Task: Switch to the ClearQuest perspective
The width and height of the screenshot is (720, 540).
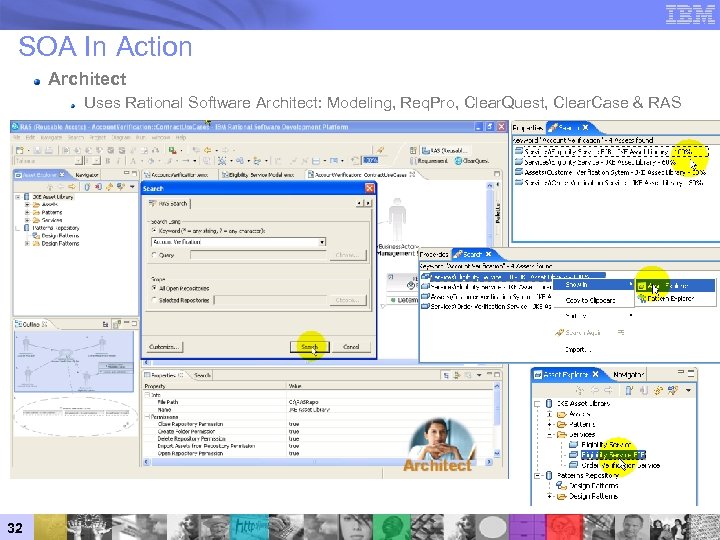Action: coord(472,161)
